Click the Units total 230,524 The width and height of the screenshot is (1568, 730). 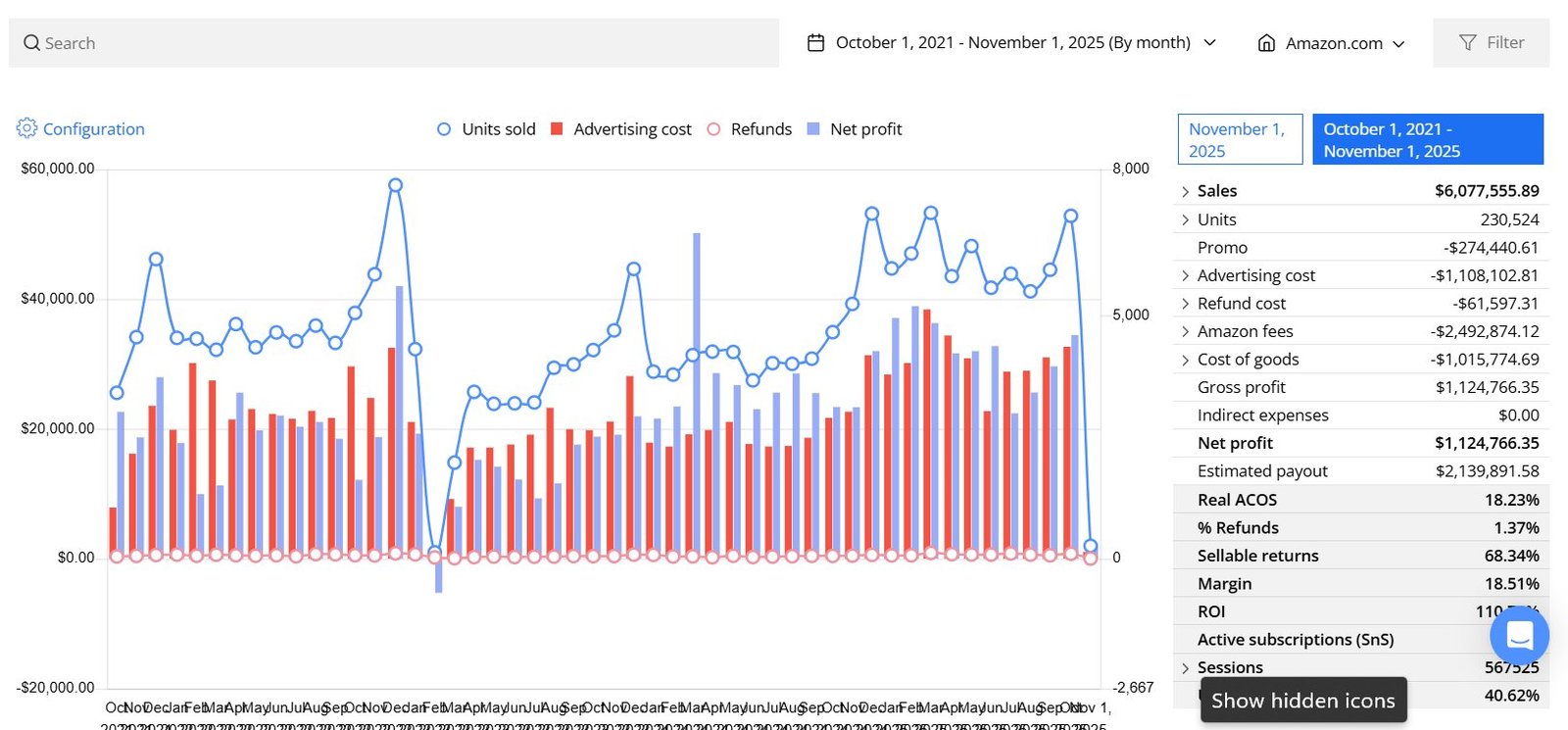pos(1509,219)
